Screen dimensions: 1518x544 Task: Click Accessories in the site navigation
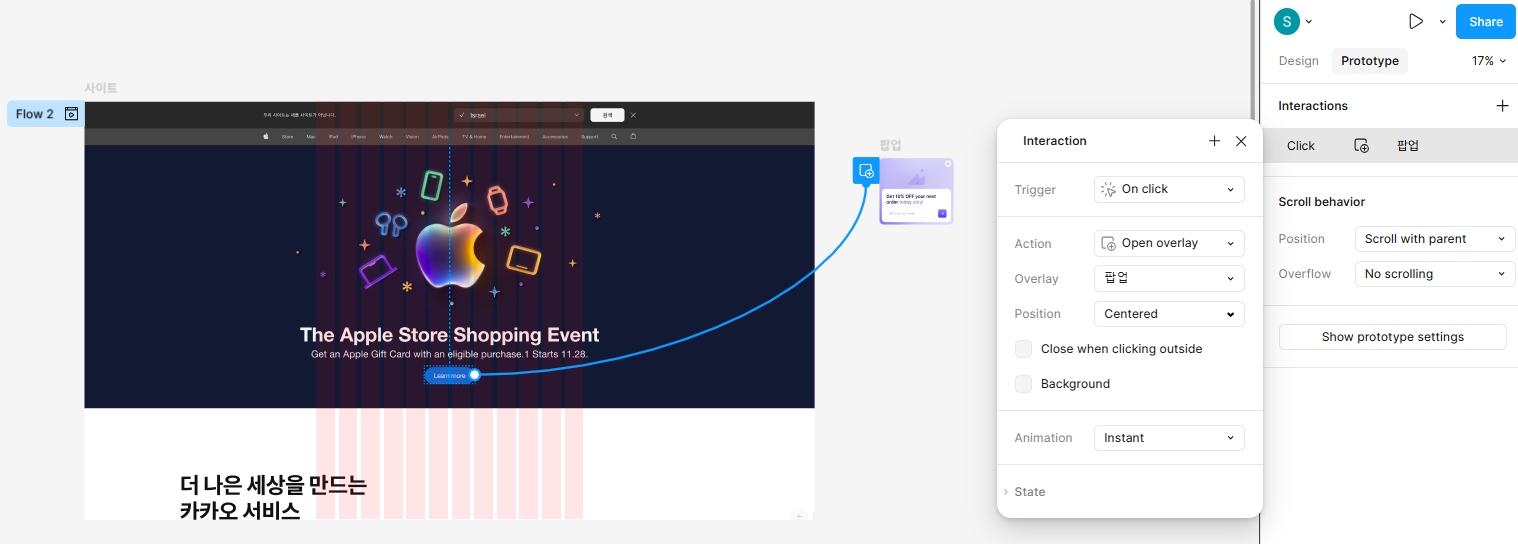pyautogui.click(x=555, y=137)
